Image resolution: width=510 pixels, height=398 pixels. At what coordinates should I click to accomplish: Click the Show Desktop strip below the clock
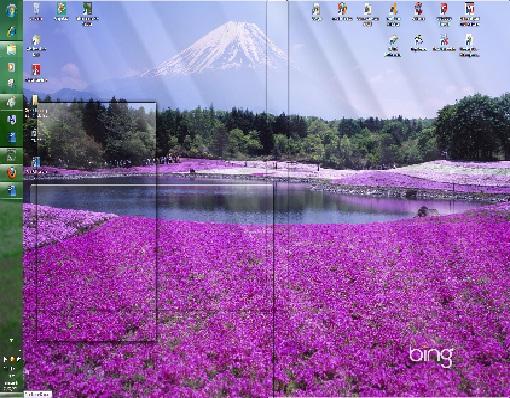click(x=11, y=394)
